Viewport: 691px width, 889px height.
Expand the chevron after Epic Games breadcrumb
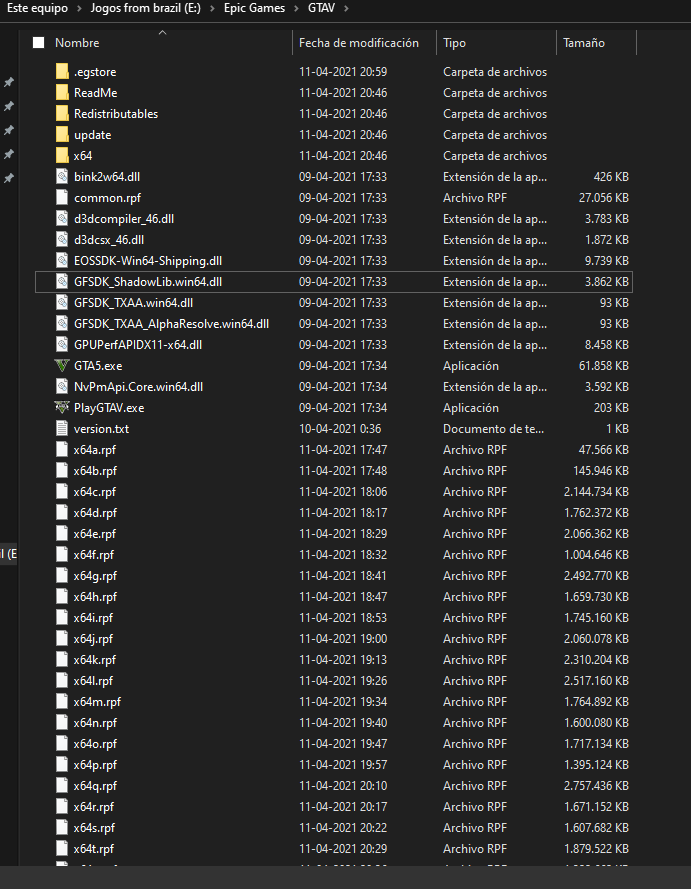(x=296, y=9)
